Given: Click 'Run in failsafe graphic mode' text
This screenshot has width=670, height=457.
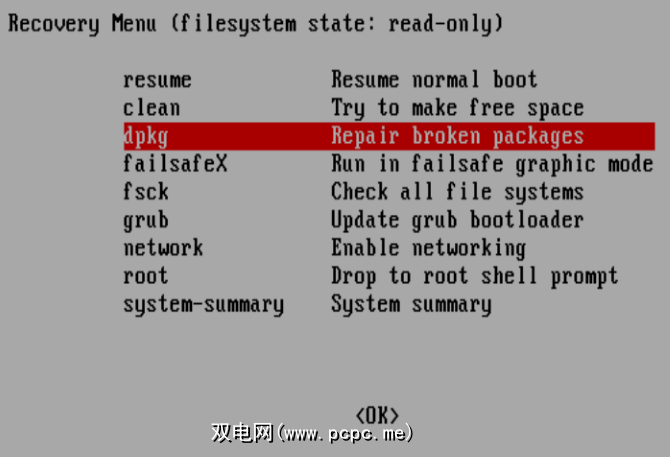Looking at the screenshot, I should [x=492, y=164].
